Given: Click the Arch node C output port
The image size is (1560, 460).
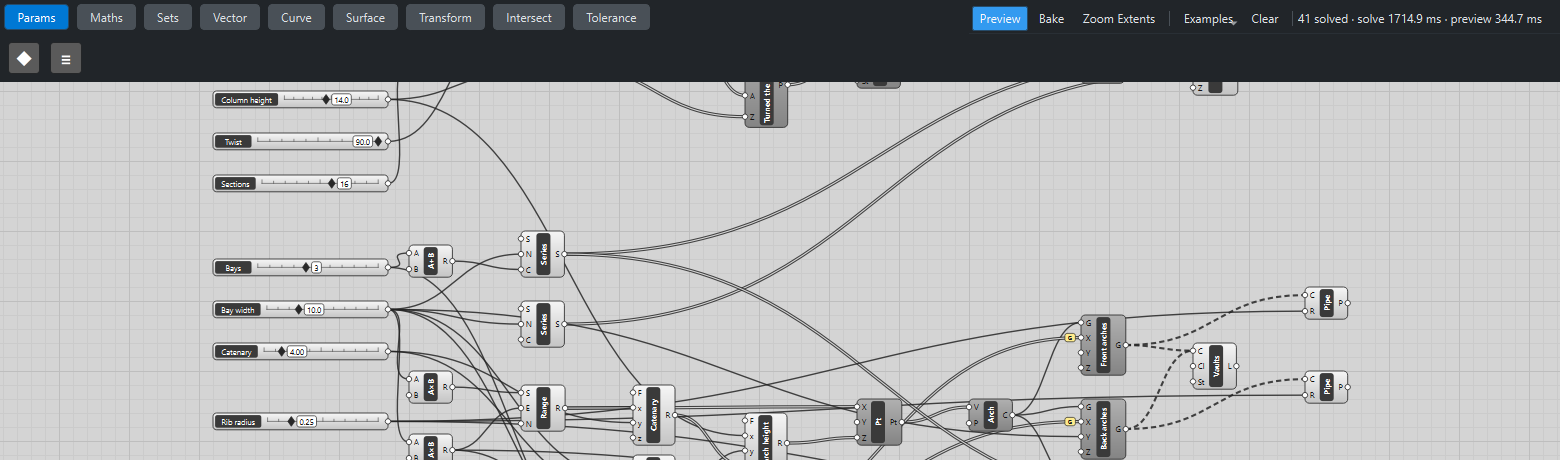Looking at the screenshot, I should 1012,414.
